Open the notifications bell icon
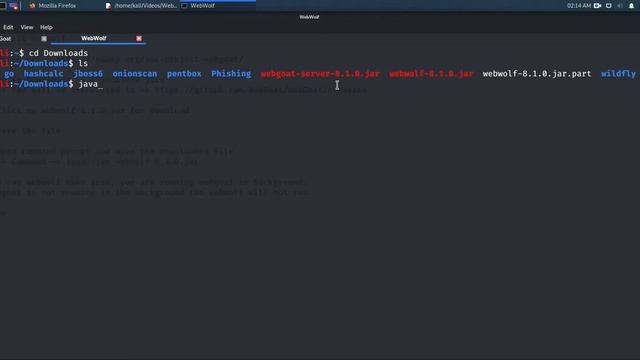 point(631,6)
